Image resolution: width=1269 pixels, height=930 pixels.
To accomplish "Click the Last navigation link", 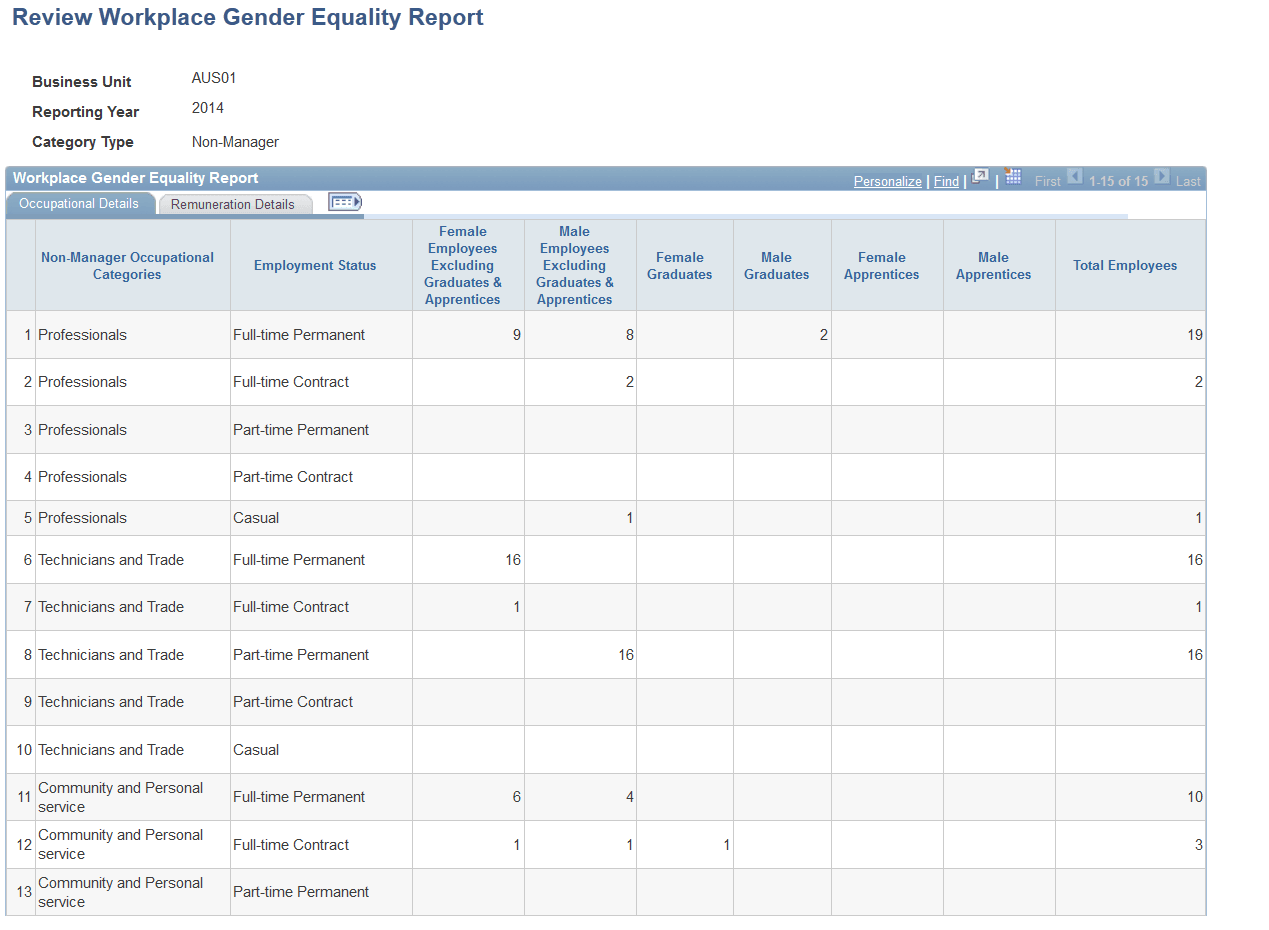I will [1188, 181].
